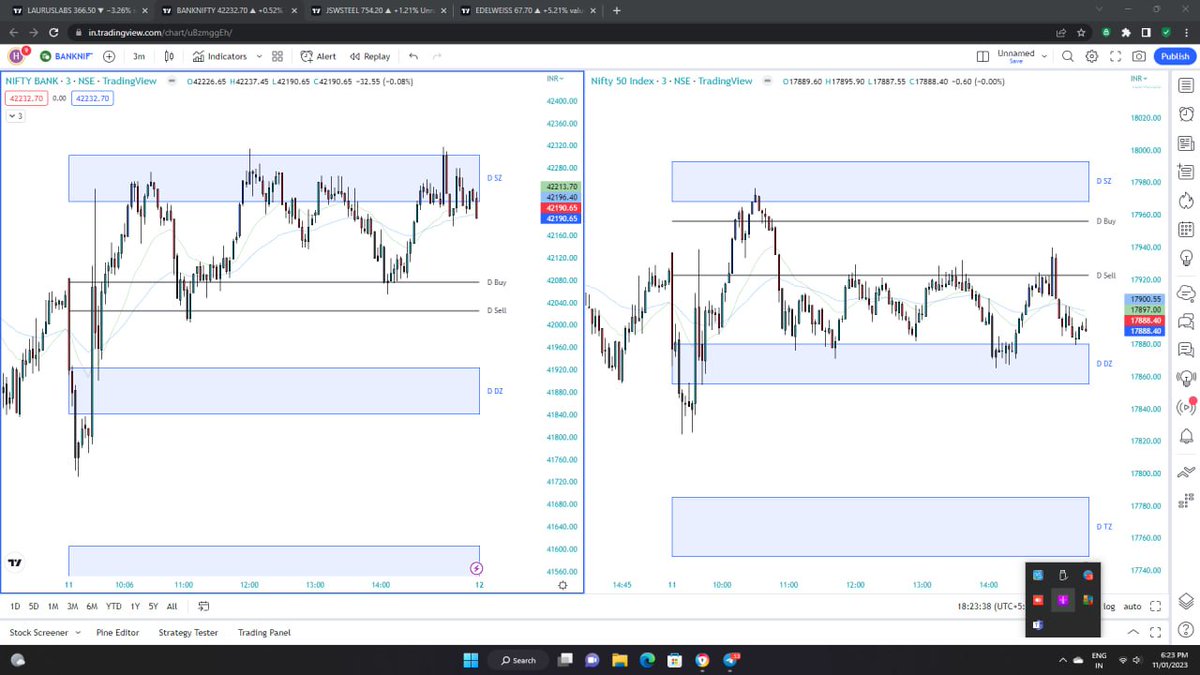Open Go to date icon
The height and width of the screenshot is (675, 1200).
204,606
